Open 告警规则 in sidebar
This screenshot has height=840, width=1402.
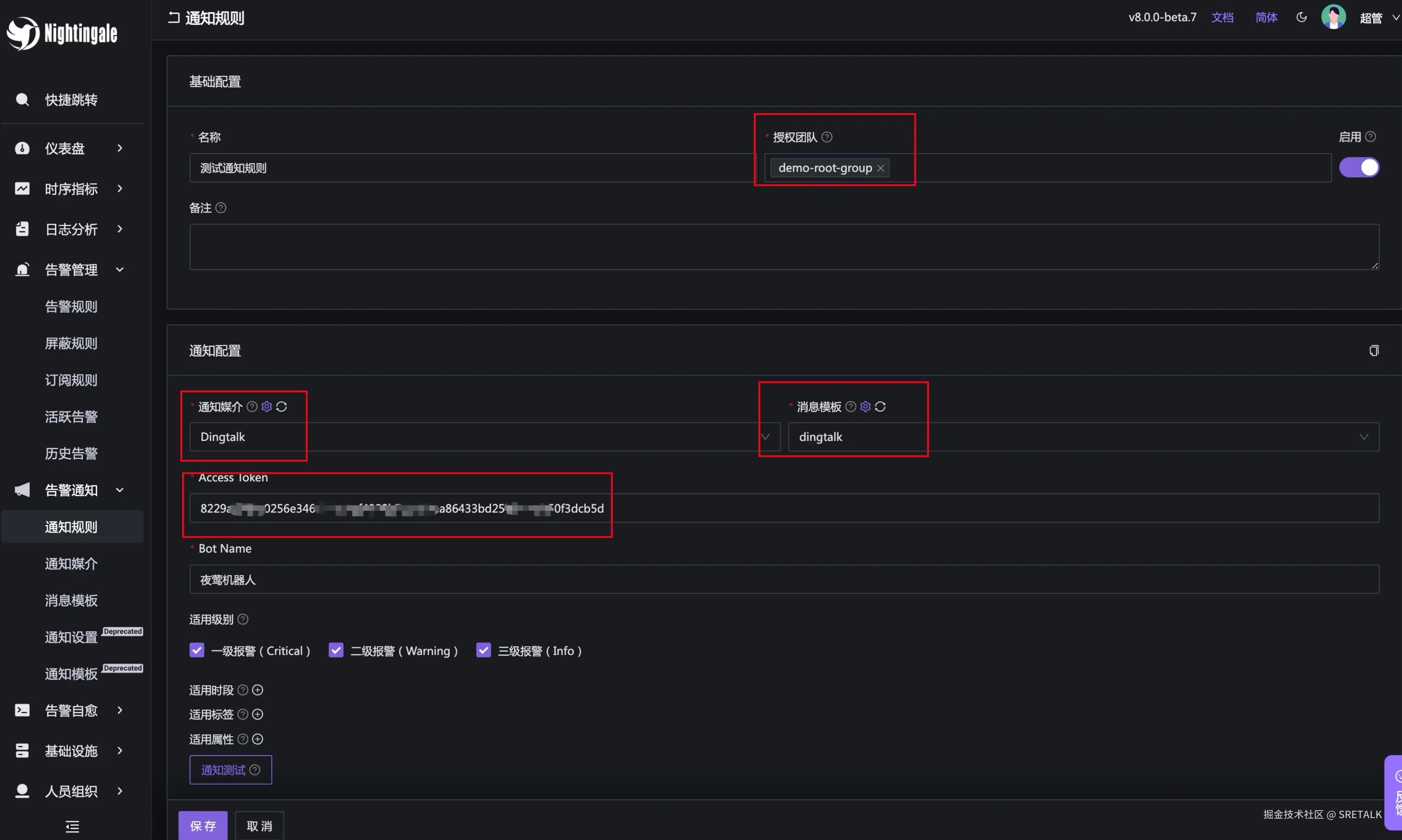(72, 307)
